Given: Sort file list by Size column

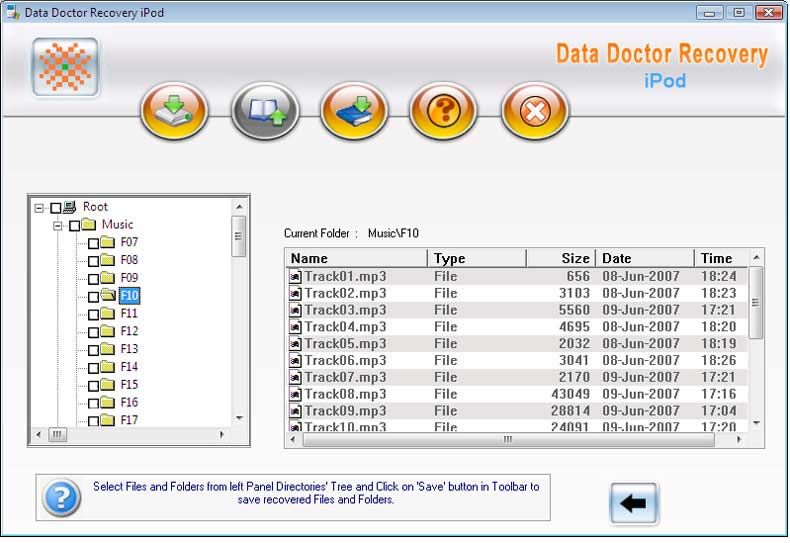Looking at the screenshot, I should coord(561,258).
